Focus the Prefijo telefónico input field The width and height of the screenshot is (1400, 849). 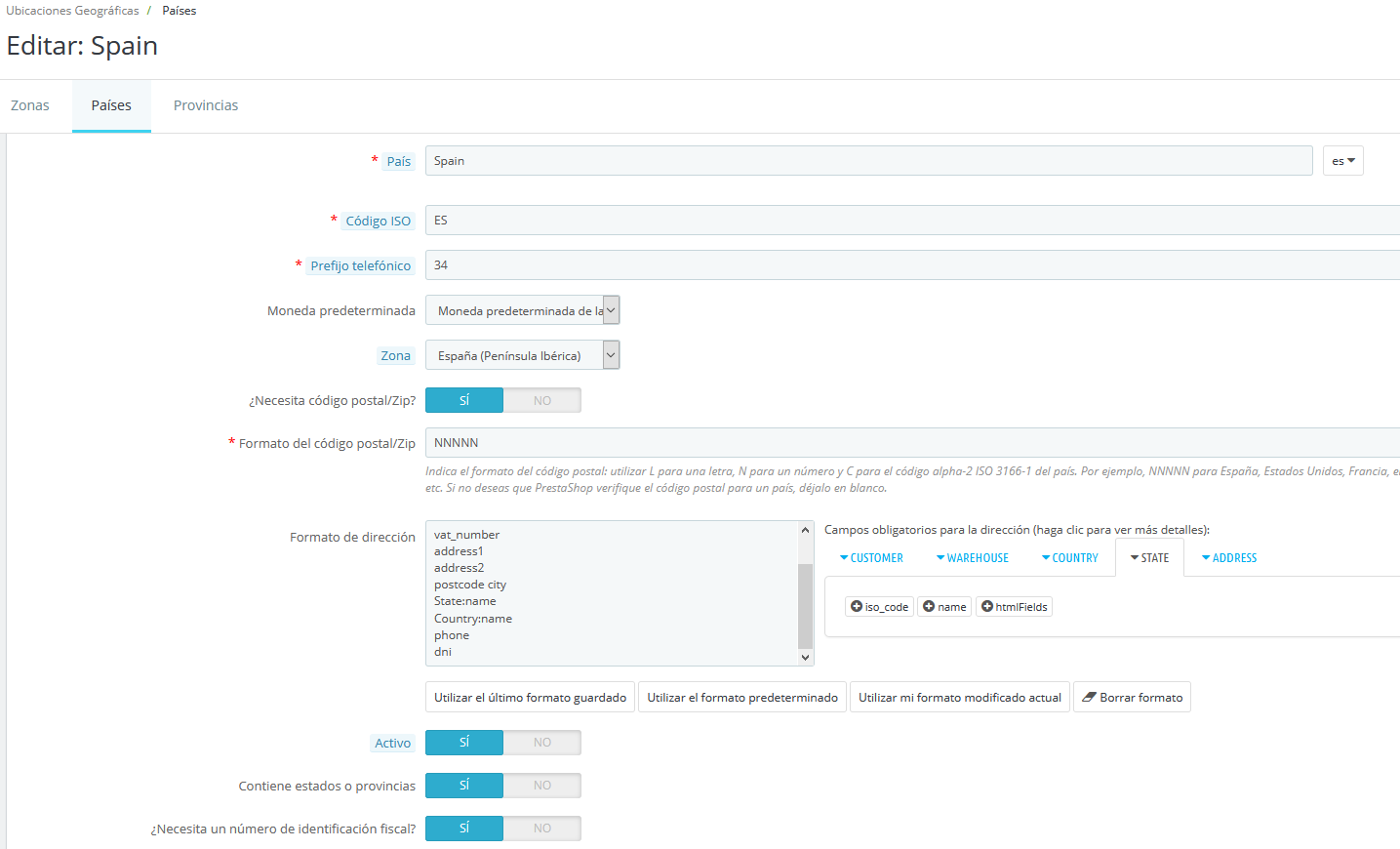coord(913,265)
